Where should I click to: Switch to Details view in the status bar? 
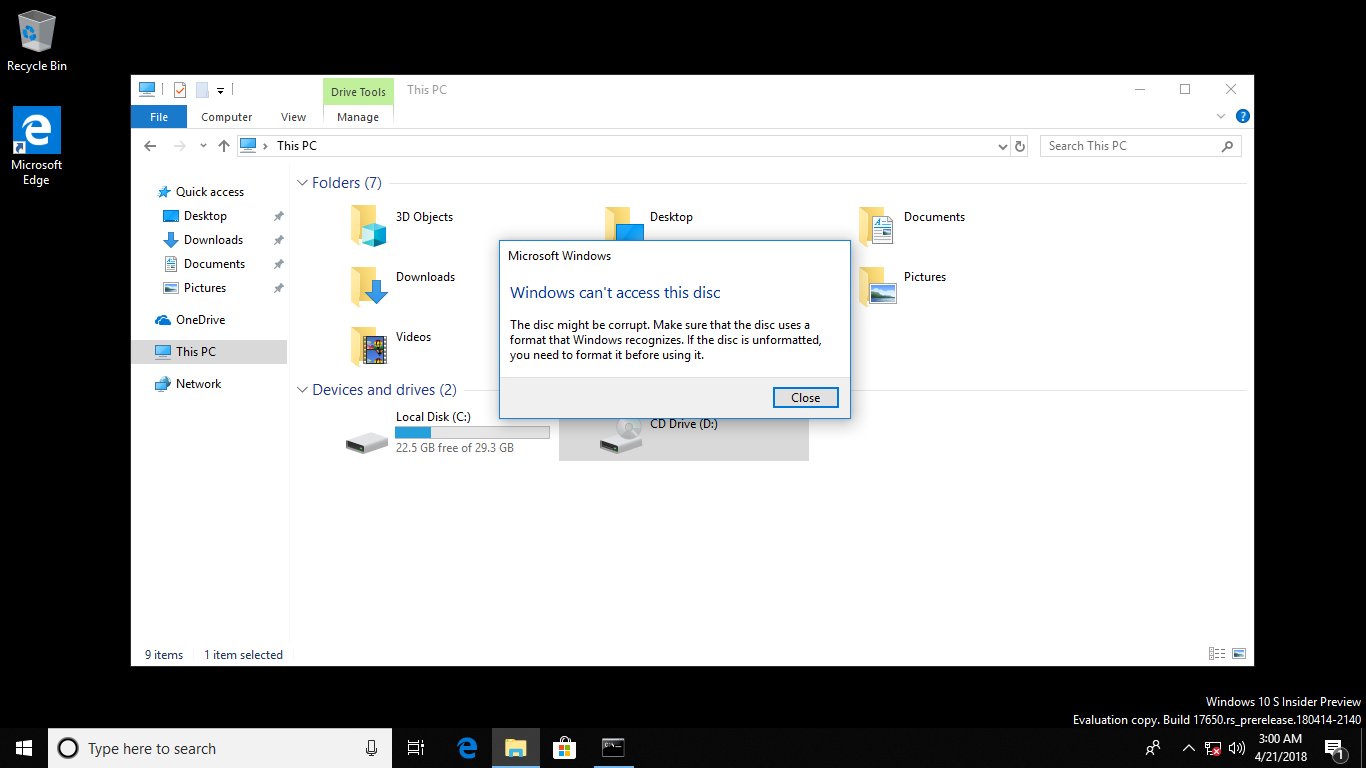pyautogui.click(x=1217, y=654)
